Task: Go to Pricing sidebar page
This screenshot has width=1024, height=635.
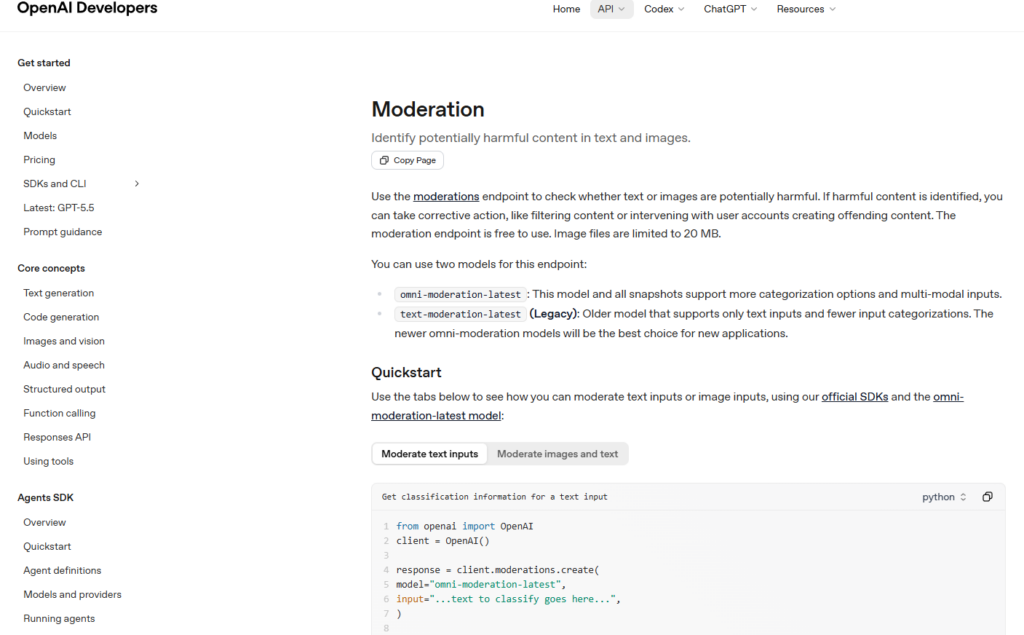Action: click(39, 160)
